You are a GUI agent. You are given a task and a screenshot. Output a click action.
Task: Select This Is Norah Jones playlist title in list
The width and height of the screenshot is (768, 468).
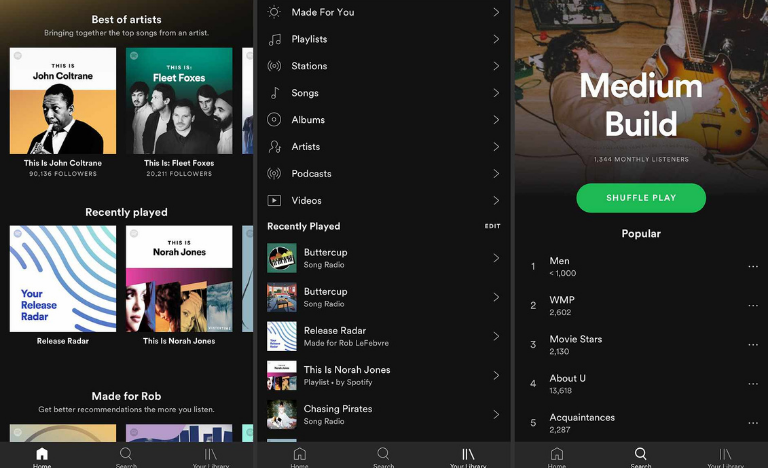pos(347,369)
